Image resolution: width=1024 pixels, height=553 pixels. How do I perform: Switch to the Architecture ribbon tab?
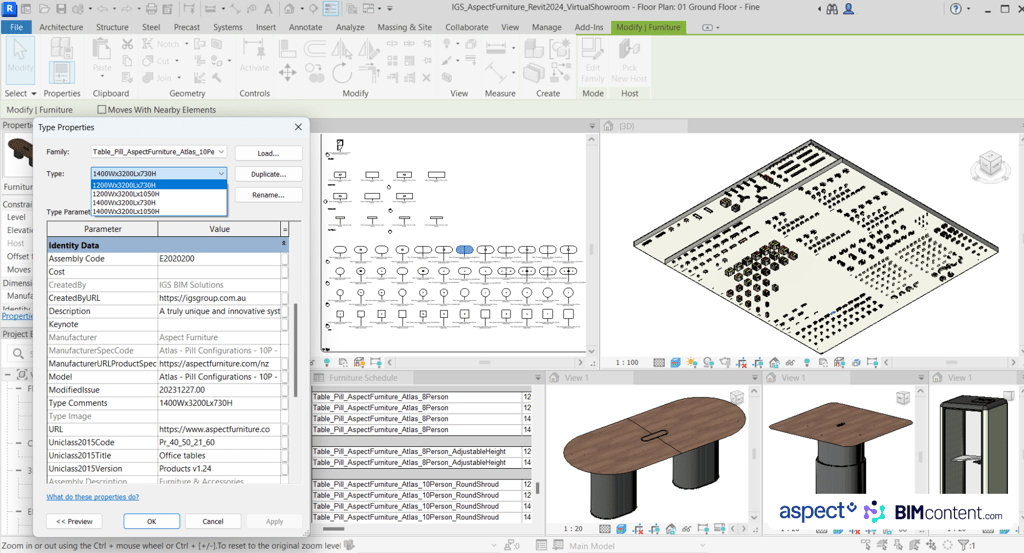[61, 27]
